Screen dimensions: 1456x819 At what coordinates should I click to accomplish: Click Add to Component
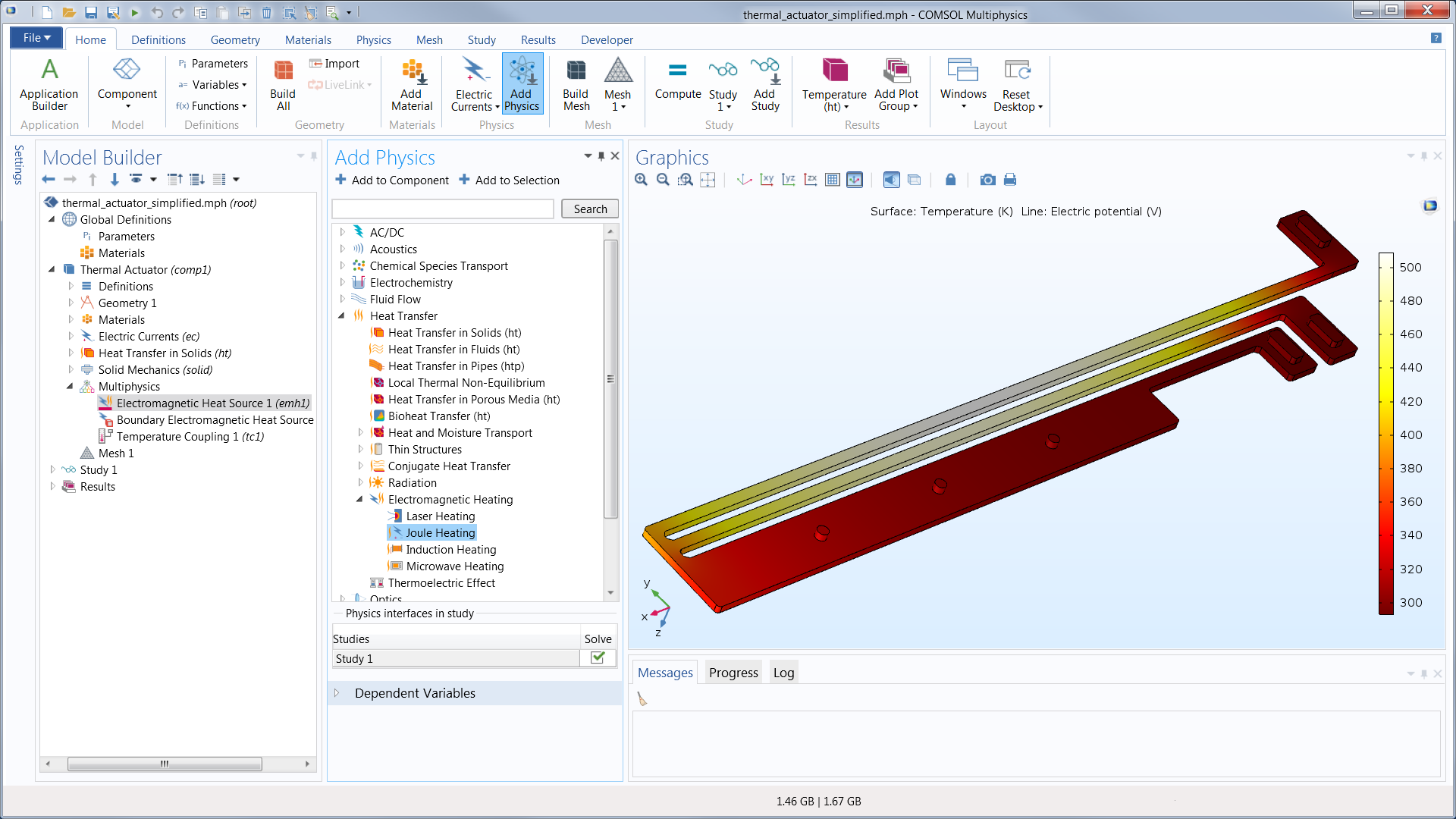tap(392, 180)
